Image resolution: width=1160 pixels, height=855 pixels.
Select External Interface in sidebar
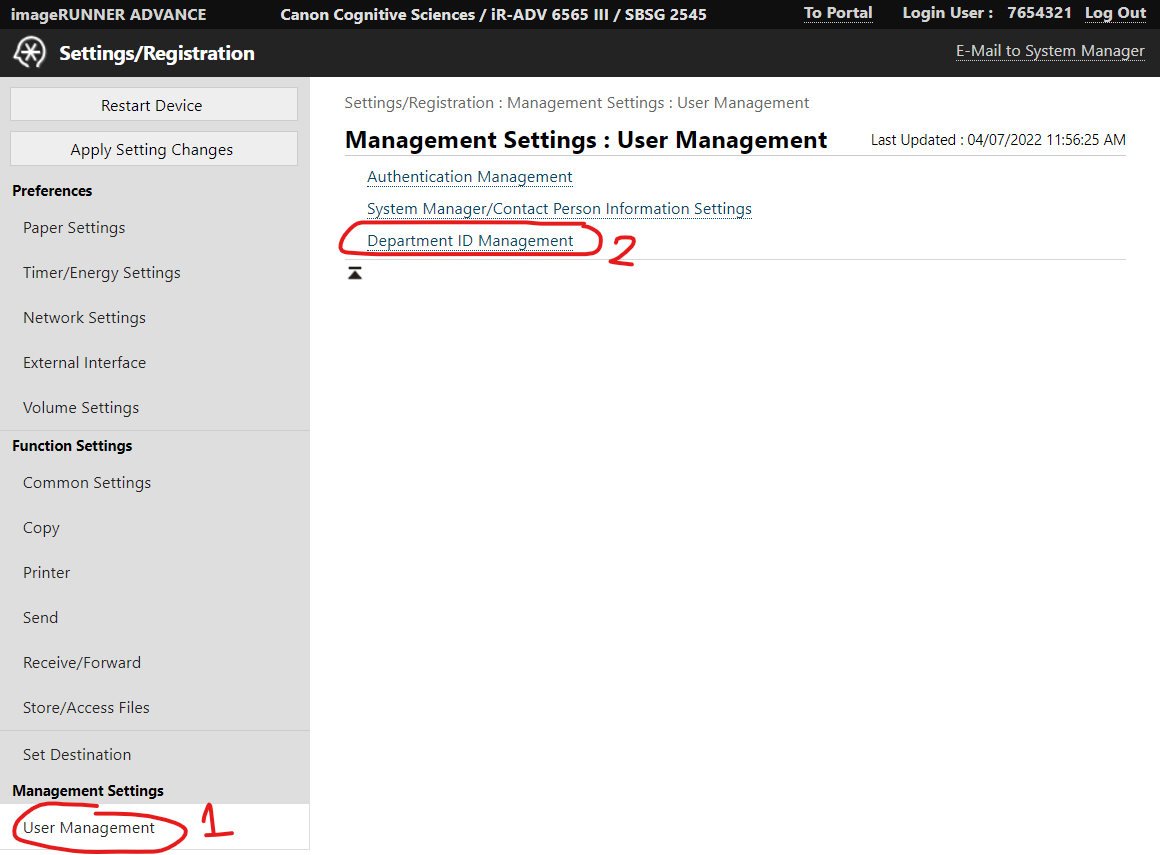click(x=84, y=363)
